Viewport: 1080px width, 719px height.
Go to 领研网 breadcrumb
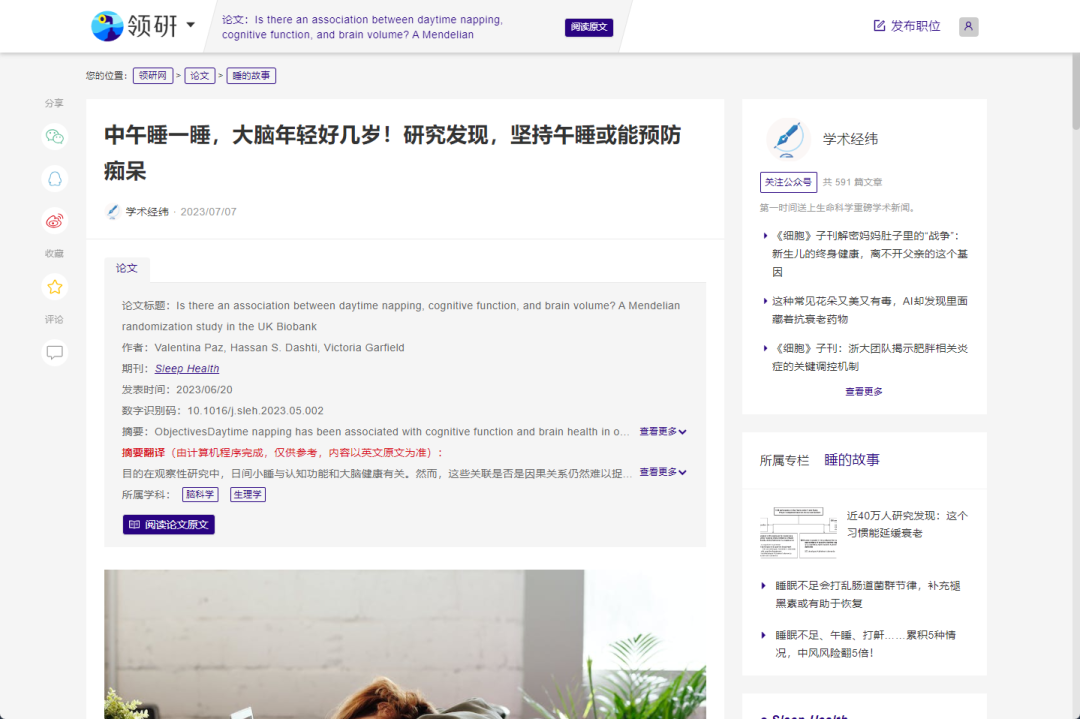click(x=153, y=76)
